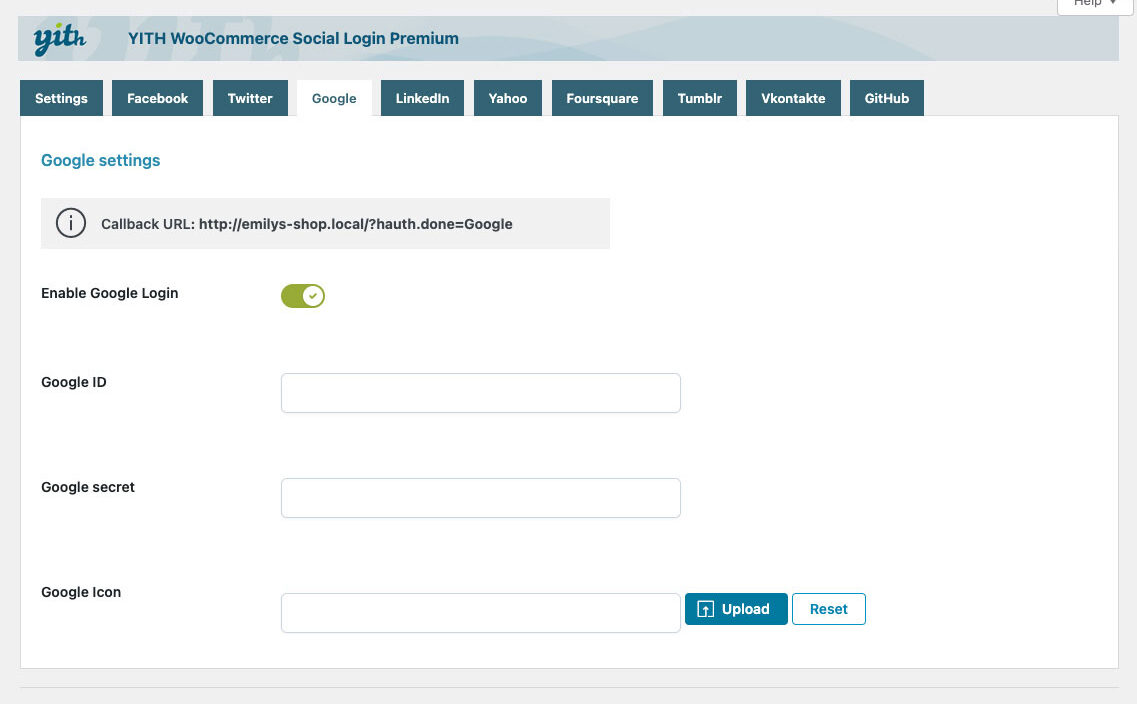Go to the Twitter tab

click(250, 98)
